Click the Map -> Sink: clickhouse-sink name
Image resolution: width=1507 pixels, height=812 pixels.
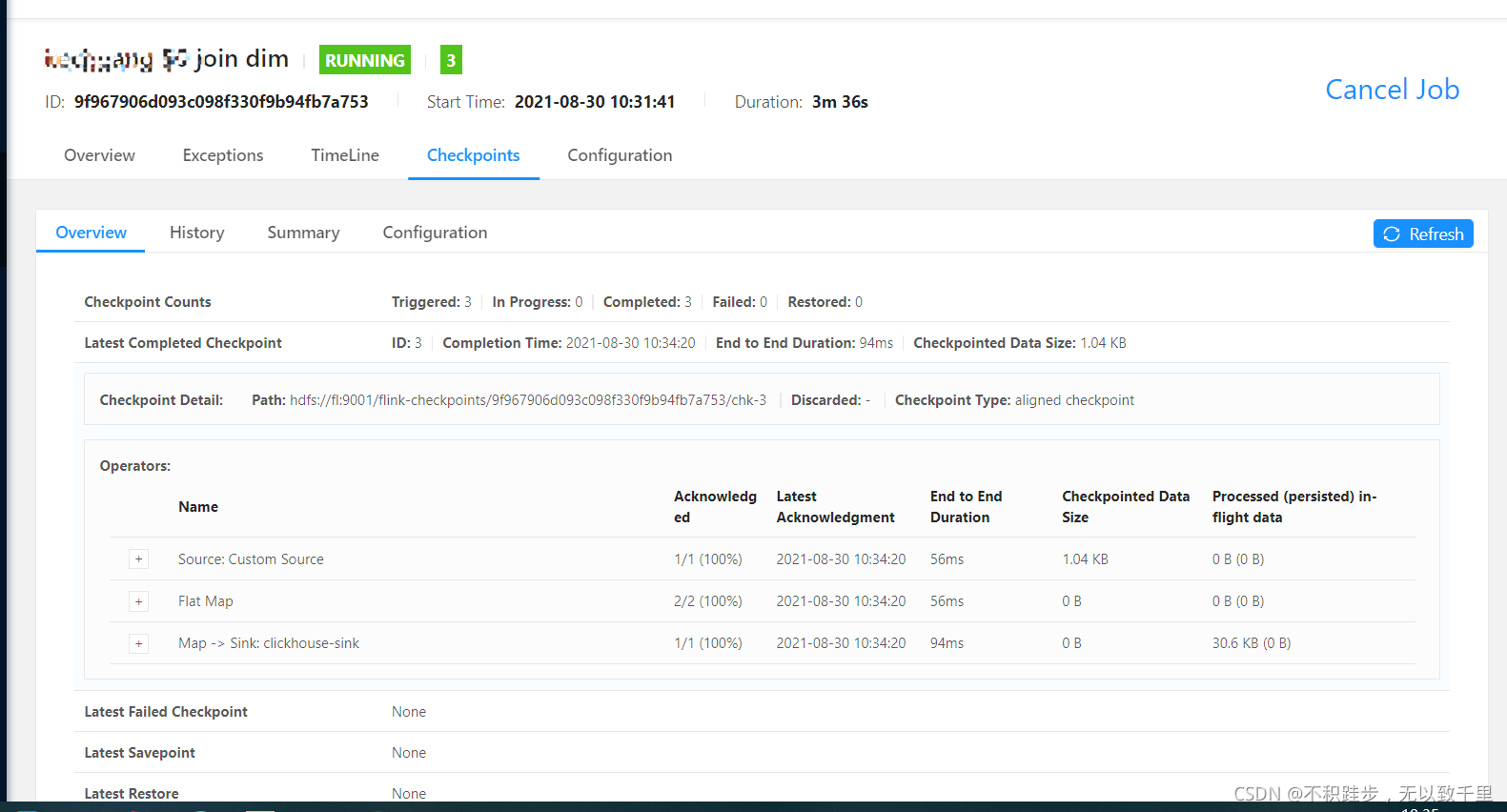(269, 643)
